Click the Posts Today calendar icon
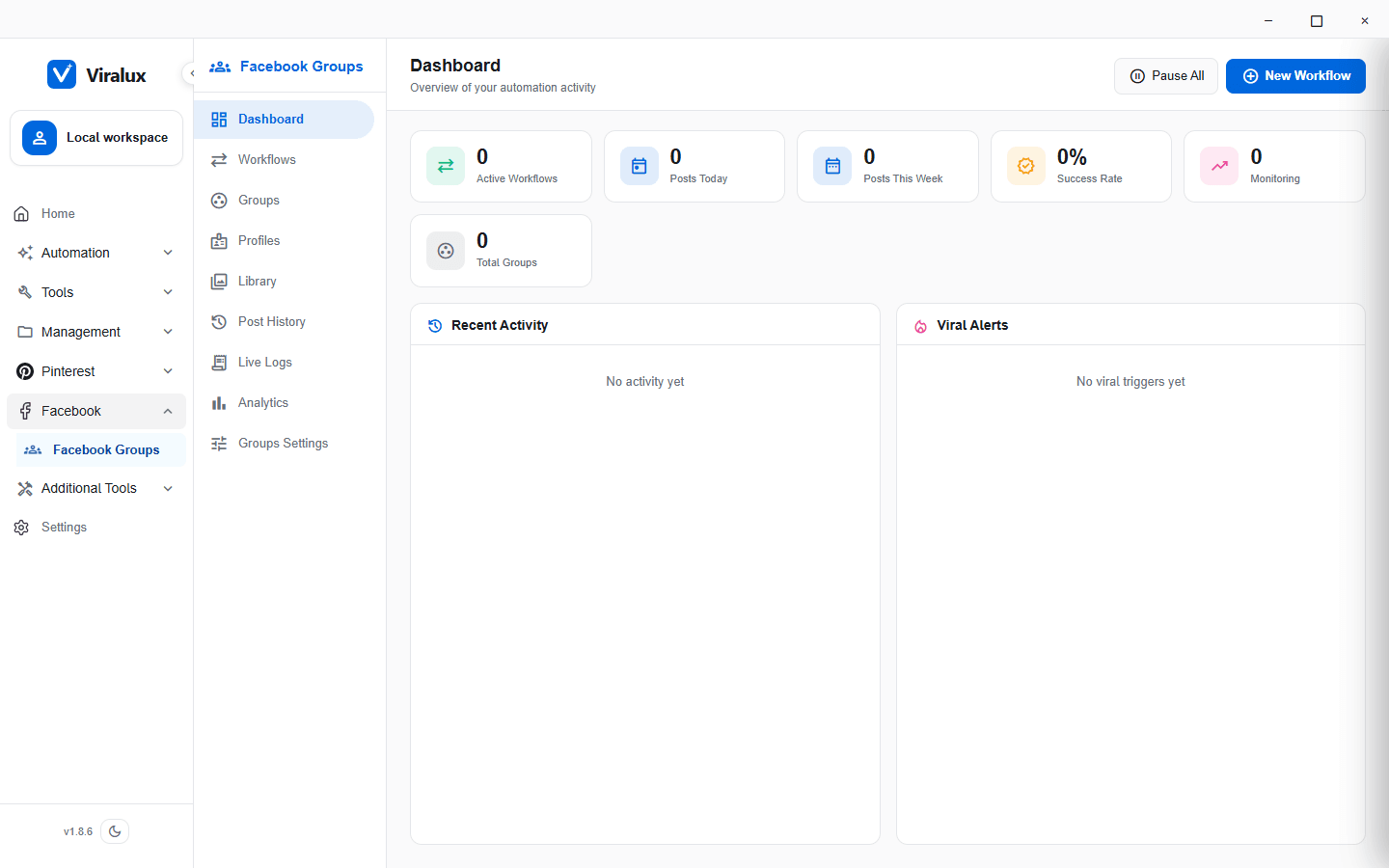Screen dimensions: 1389x868 [639, 166]
